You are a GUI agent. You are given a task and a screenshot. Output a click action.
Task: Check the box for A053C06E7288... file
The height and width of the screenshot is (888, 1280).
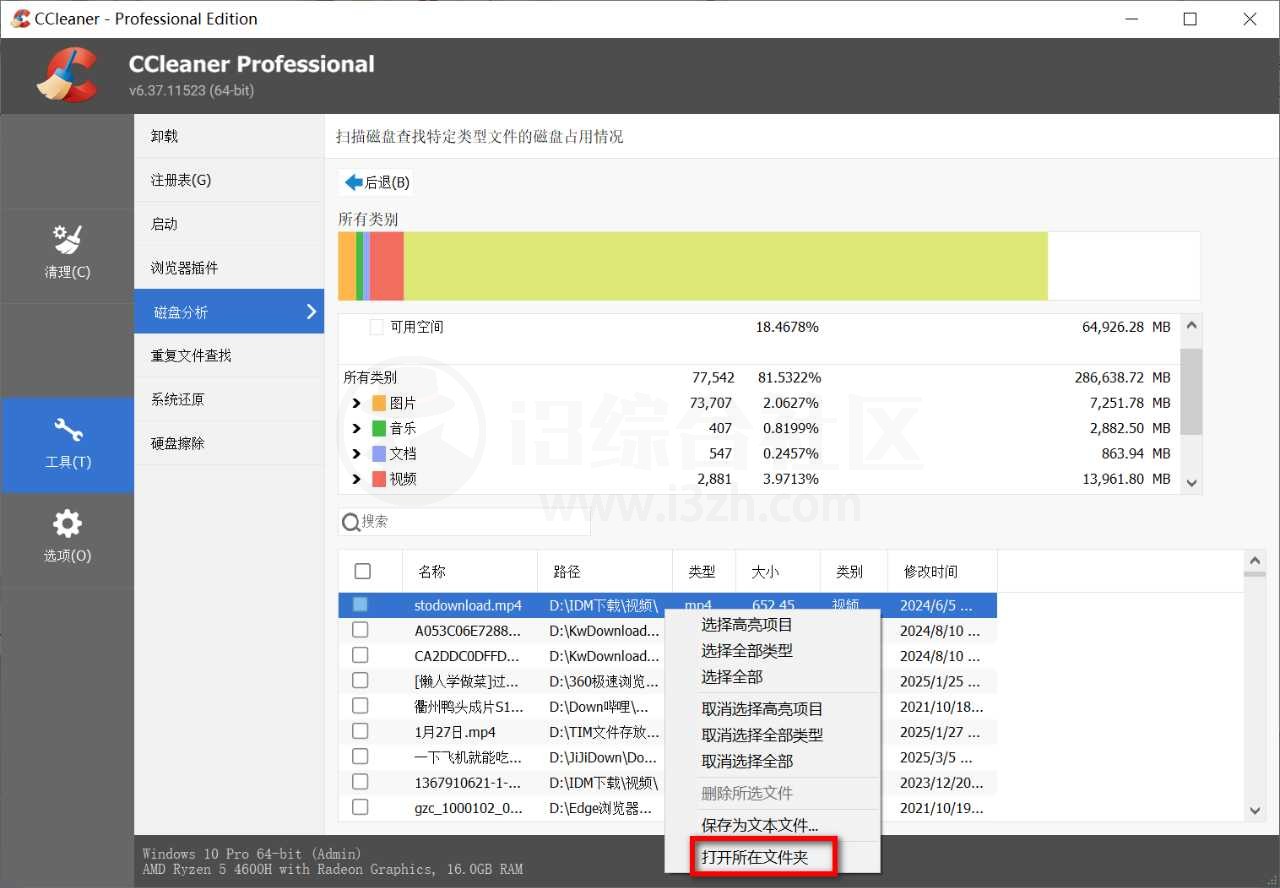point(360,630)
